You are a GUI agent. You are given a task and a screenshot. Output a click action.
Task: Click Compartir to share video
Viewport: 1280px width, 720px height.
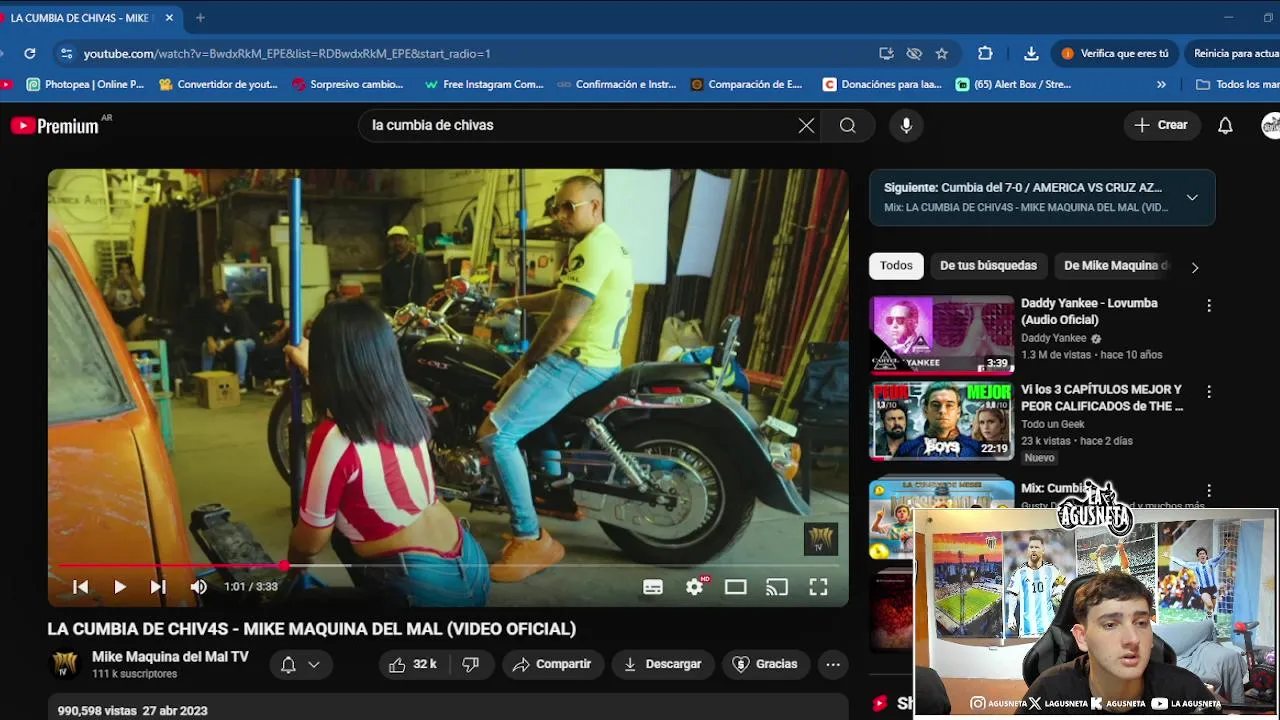552,664
